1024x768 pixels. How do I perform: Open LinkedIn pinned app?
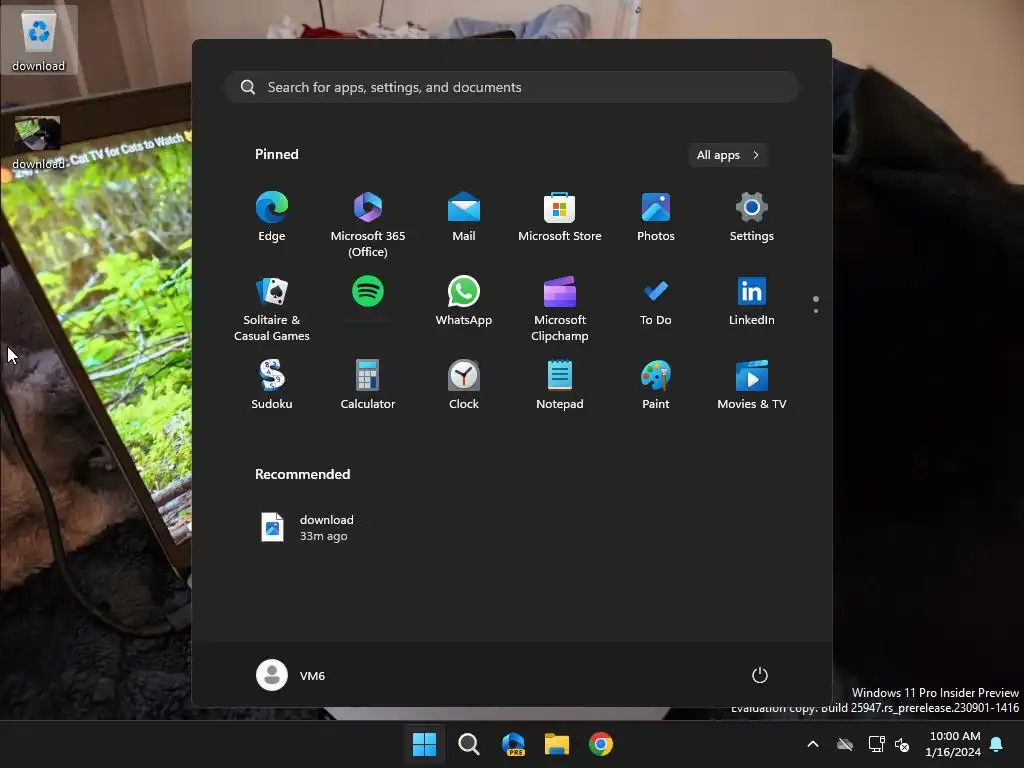pyautogui.click(x=752, y=302)
